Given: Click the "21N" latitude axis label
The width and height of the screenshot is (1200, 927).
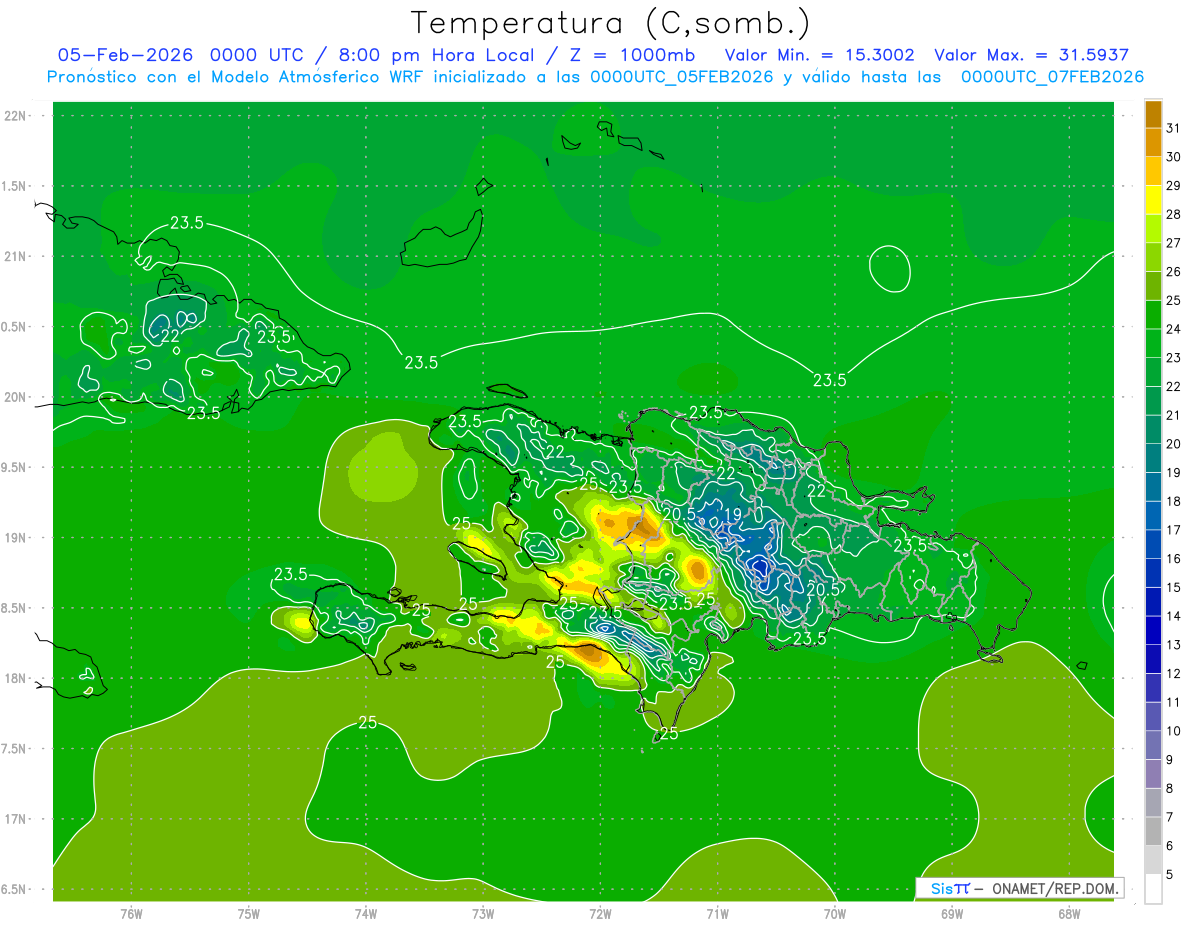Looking at the screenshot, I should tap(16, 256).
